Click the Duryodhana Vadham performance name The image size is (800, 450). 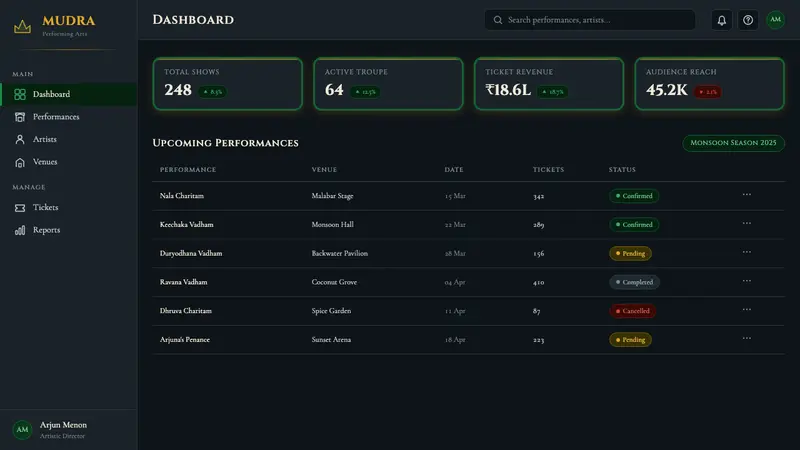(x=191, y=254)
